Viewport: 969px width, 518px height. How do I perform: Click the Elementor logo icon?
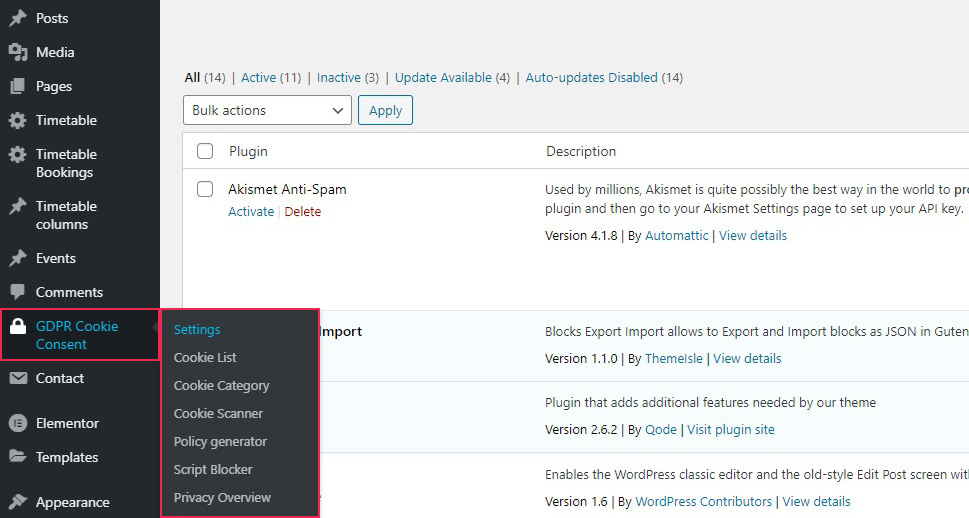point(18,423)
